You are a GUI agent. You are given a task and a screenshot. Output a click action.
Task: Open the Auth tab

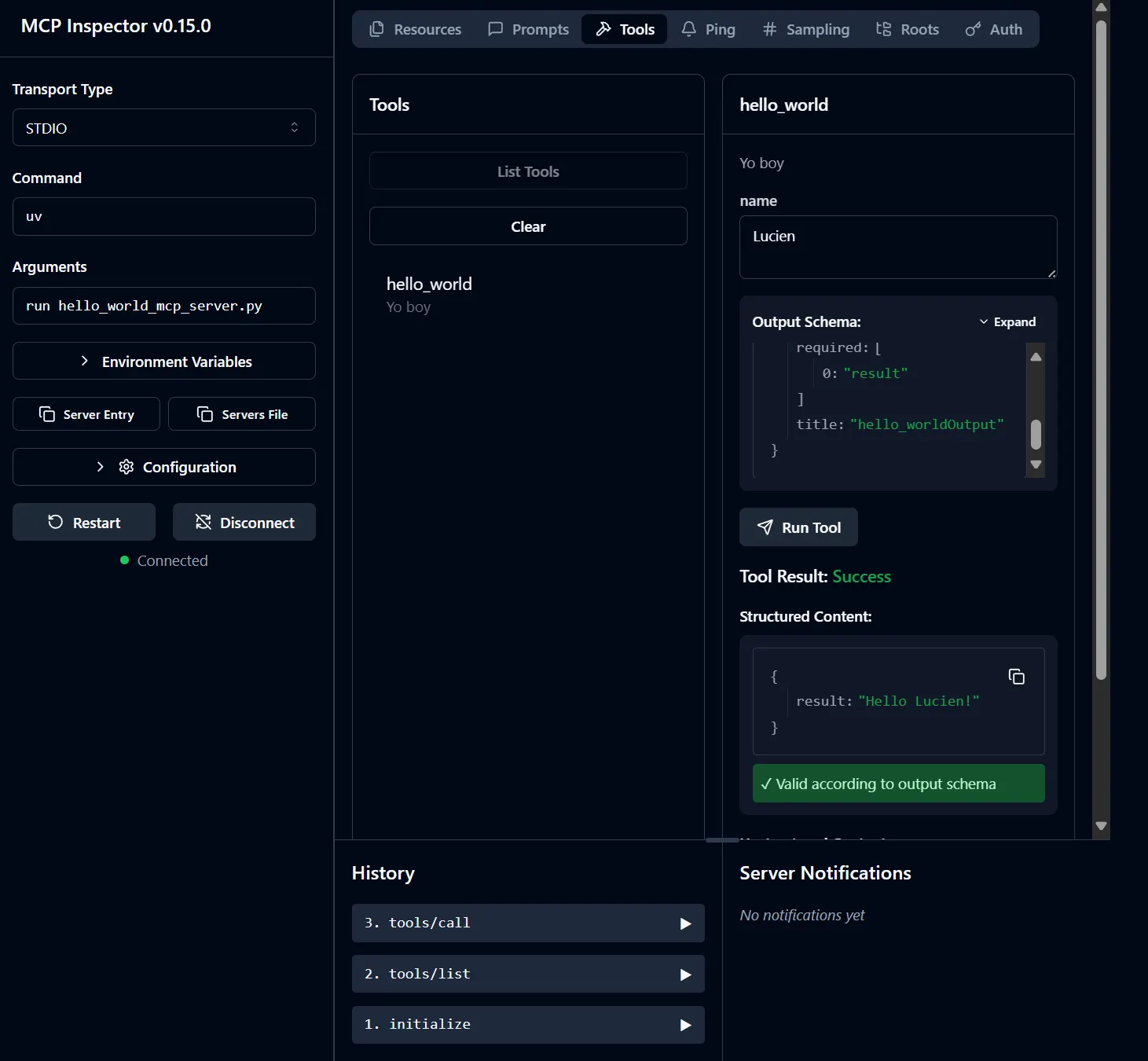tap(994, 29)
